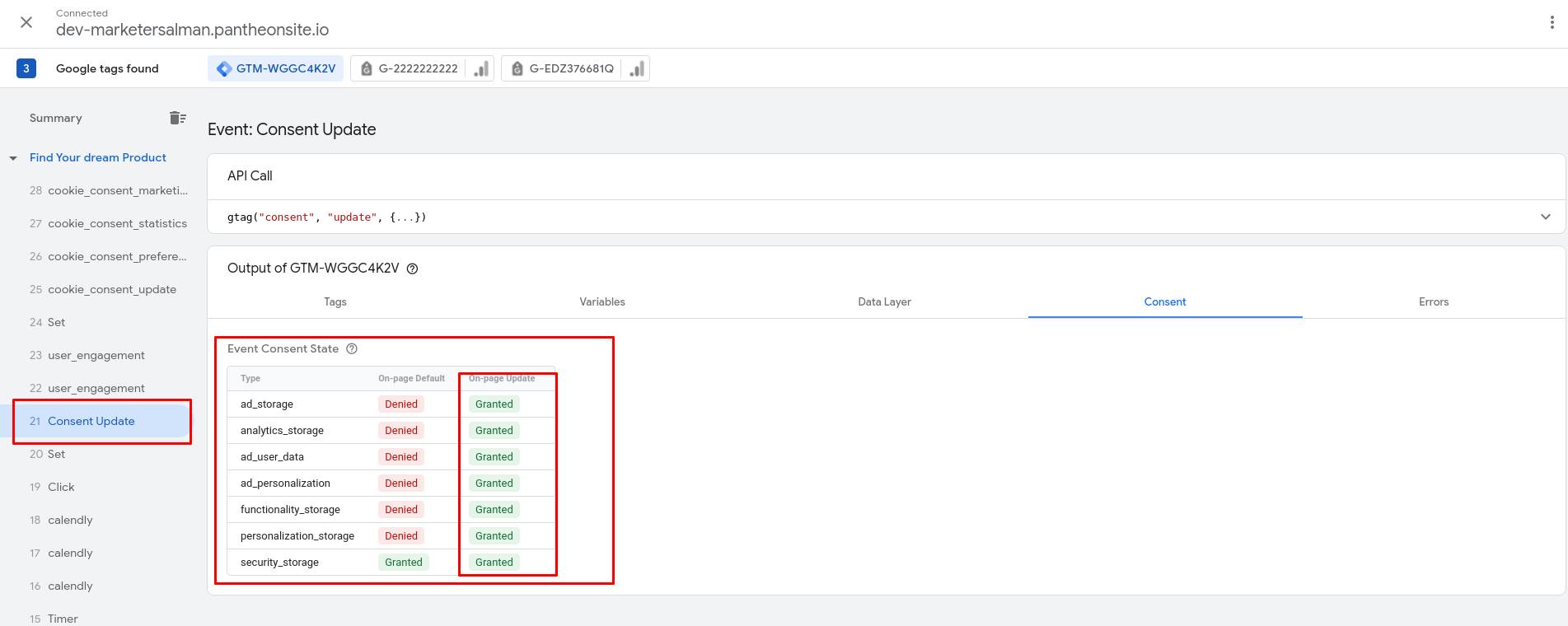Screen dimensions: 1568x626
Task: Click the GTM-WGGC4K2V container tag chip
Action: point(276,68)
